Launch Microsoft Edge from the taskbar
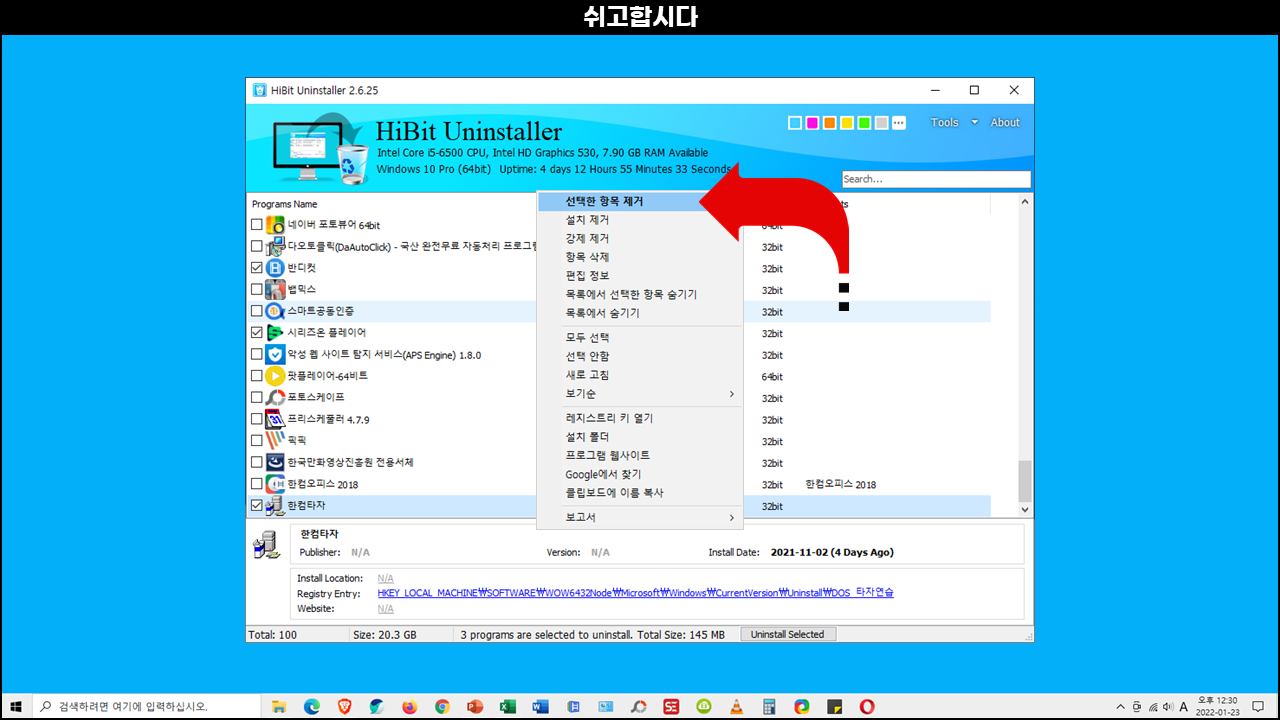Viewport: 1280px width, 720px height. (x=311, y=706)
